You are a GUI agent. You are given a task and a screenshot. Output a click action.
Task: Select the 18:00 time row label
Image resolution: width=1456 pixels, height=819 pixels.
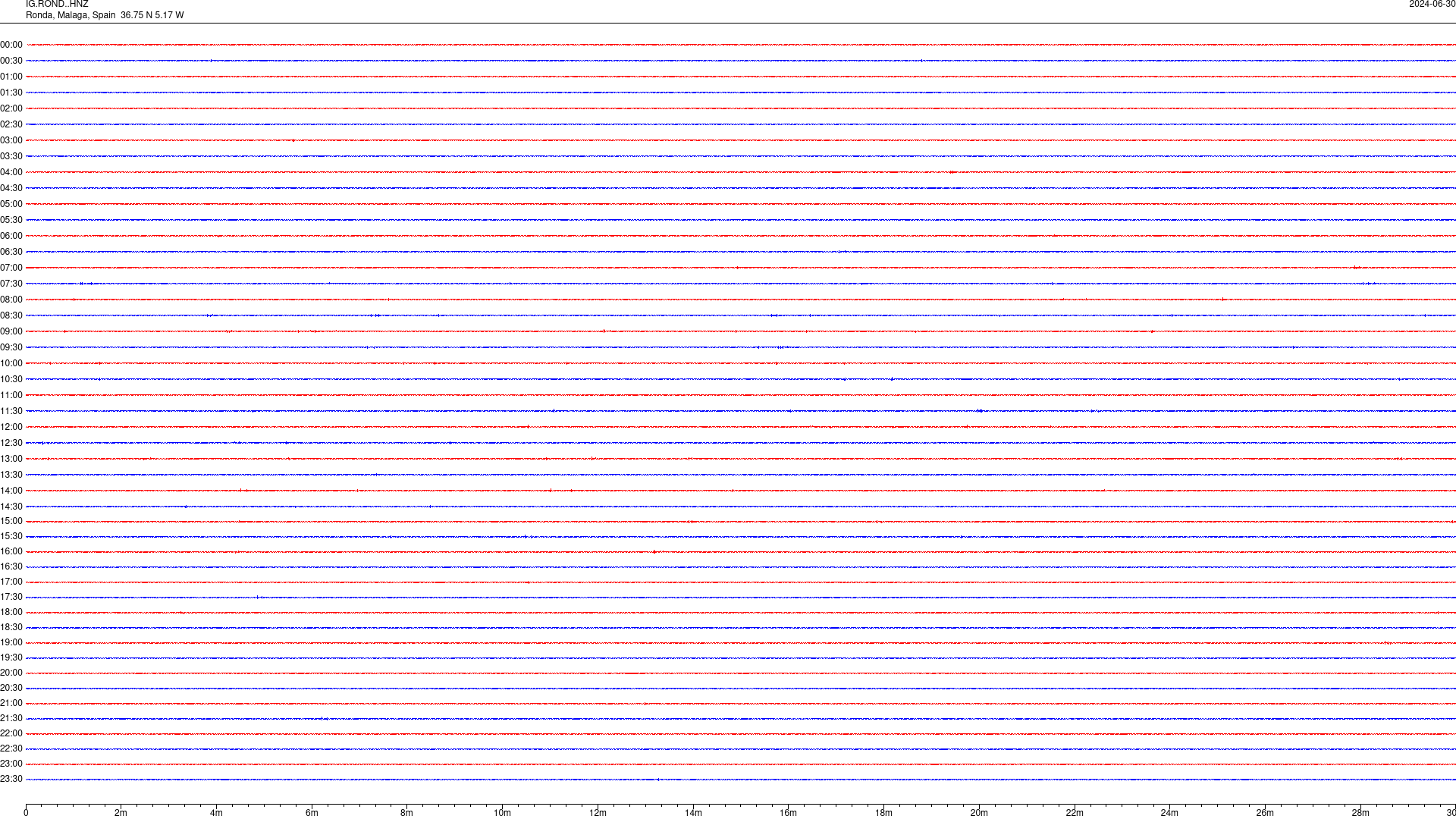[x=11, y=612]
